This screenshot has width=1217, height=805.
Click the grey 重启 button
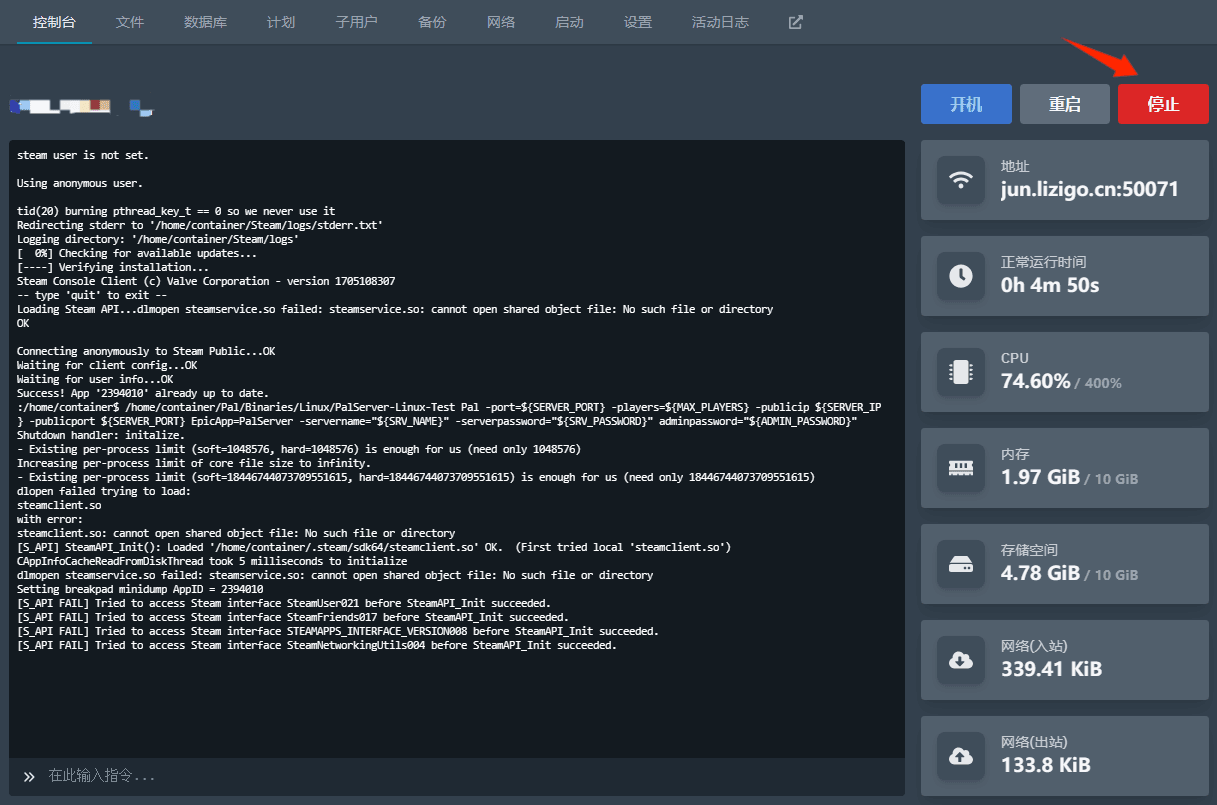tap(1064, 104)
